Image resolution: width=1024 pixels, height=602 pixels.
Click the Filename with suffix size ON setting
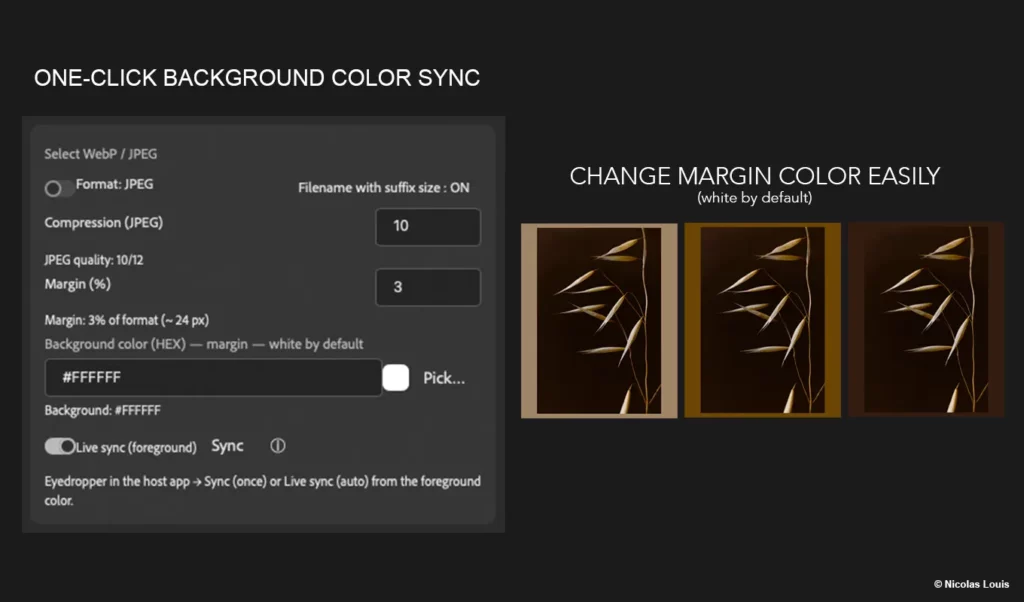tap(384, 188)
